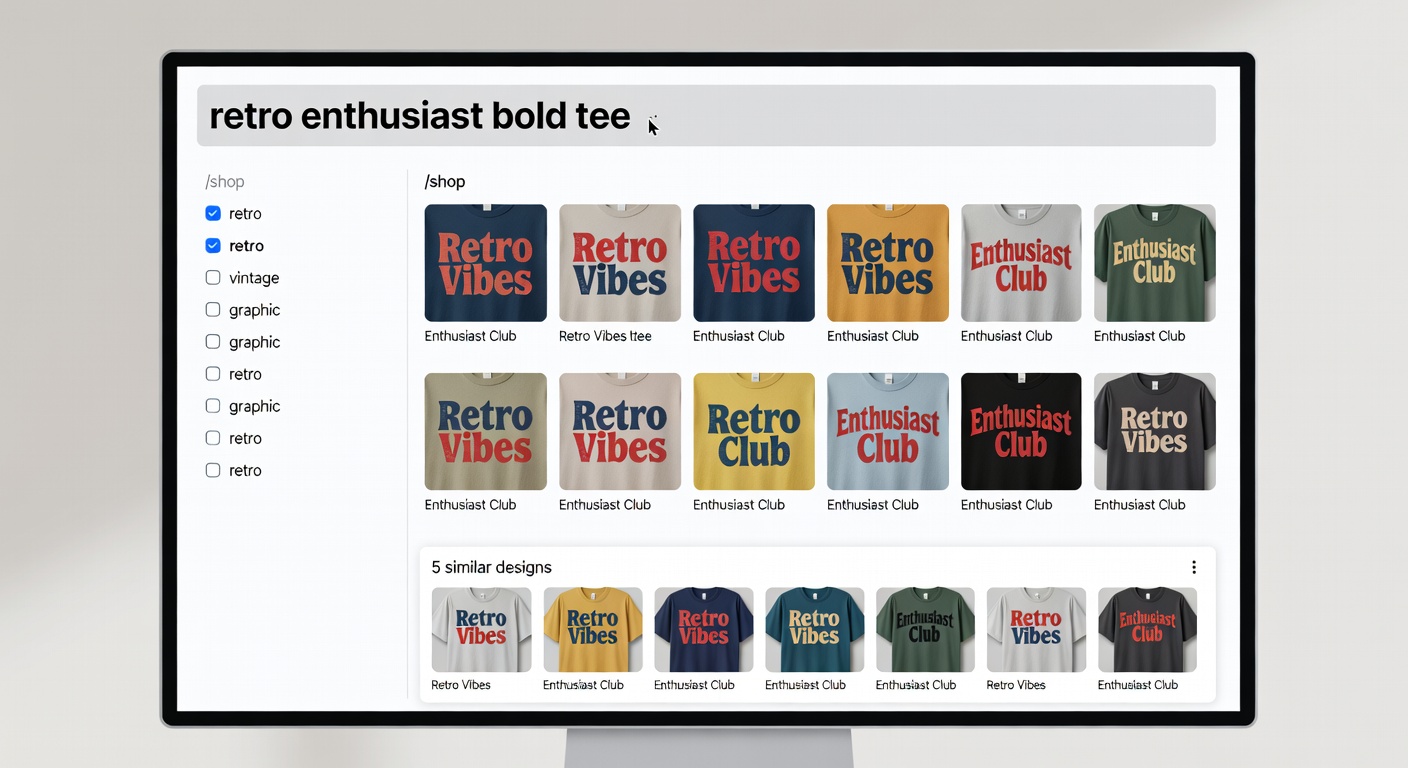Check the last graphic filter in the list
This screenshot has height=768, width=1408.
[x=213, y=405]
